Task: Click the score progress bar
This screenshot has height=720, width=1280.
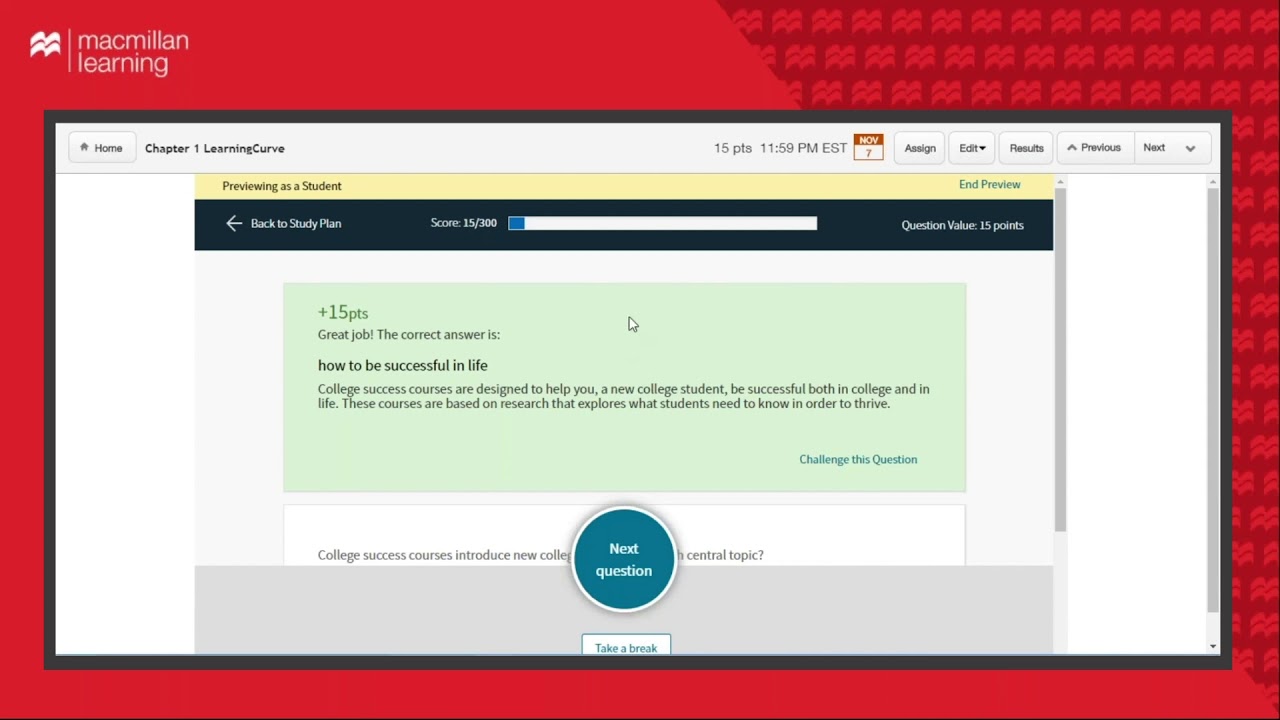Action: [662, 223]
